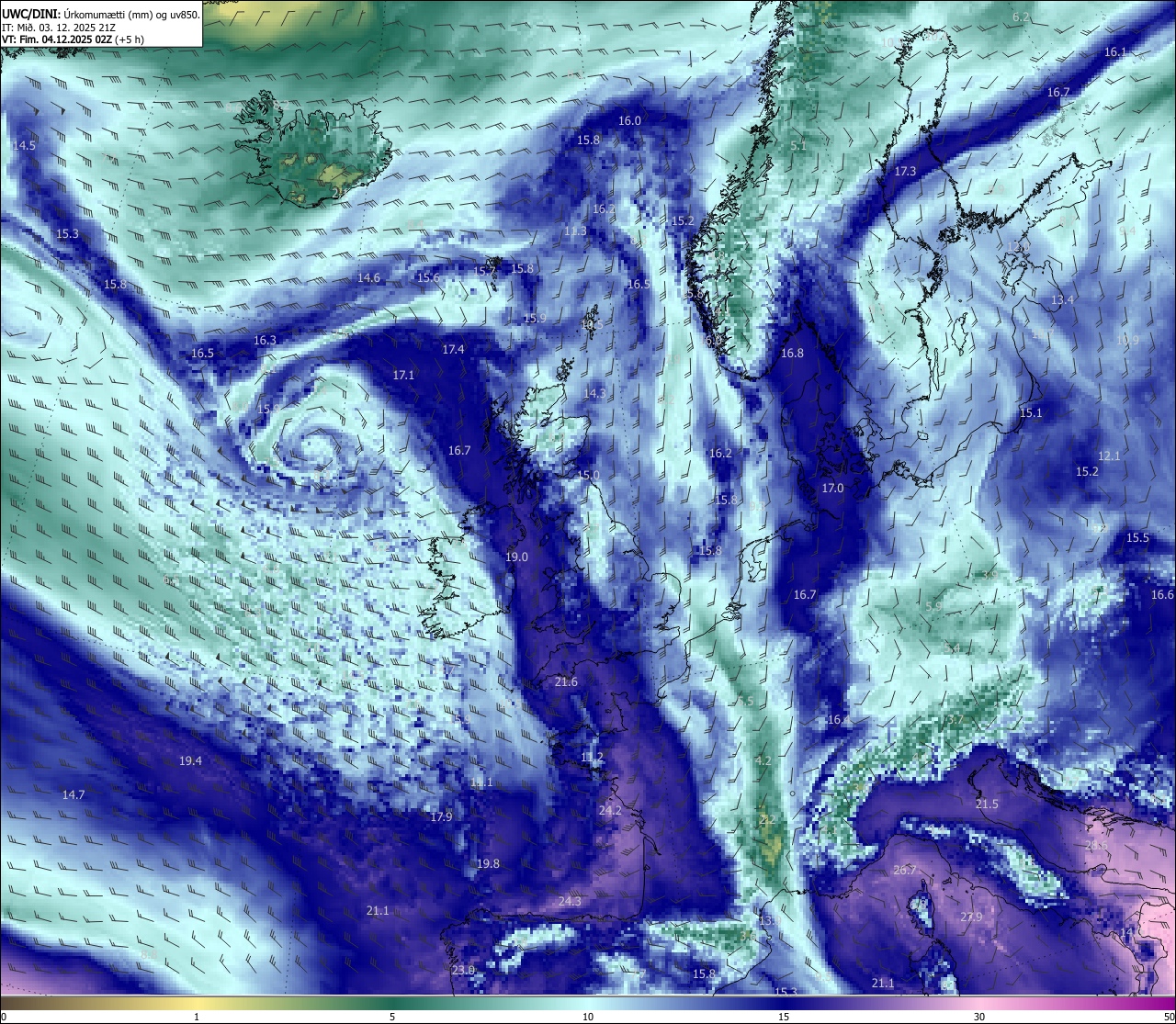1176x1024 pixels.
Task: Select the 16.0 value label
Action: tap(629, 120)
